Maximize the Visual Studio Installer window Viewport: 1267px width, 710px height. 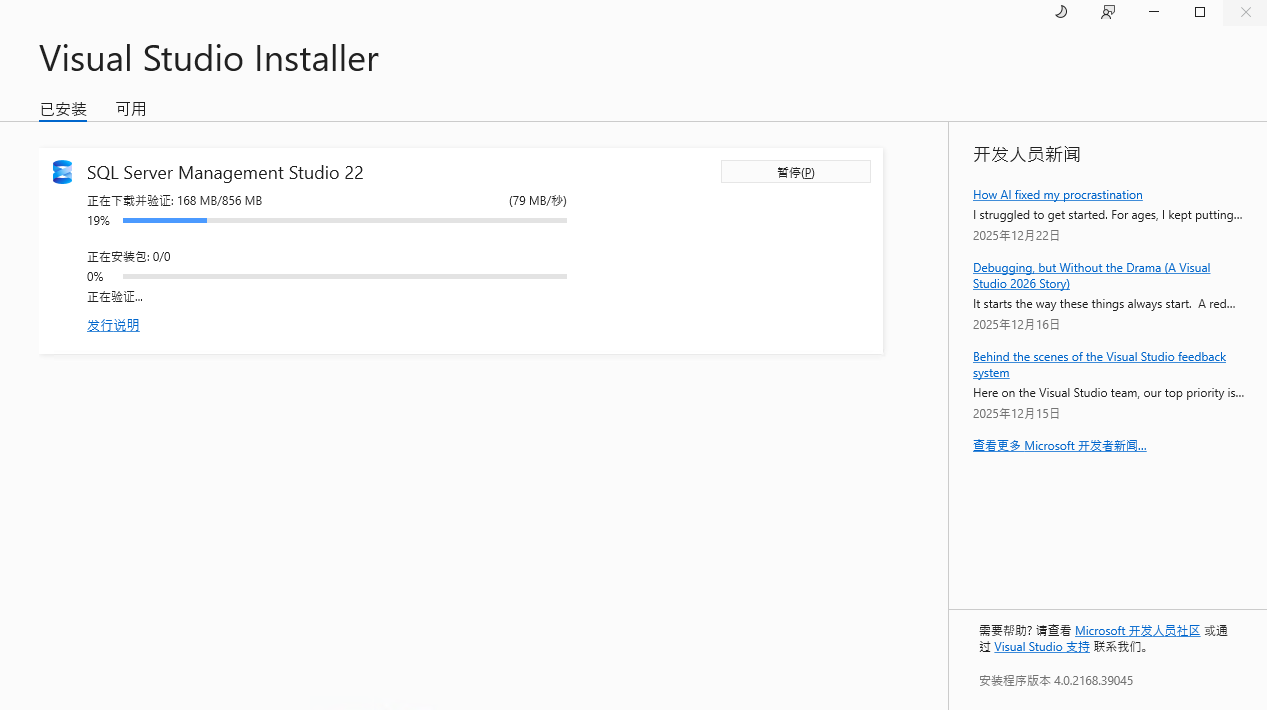[1200, 12]
